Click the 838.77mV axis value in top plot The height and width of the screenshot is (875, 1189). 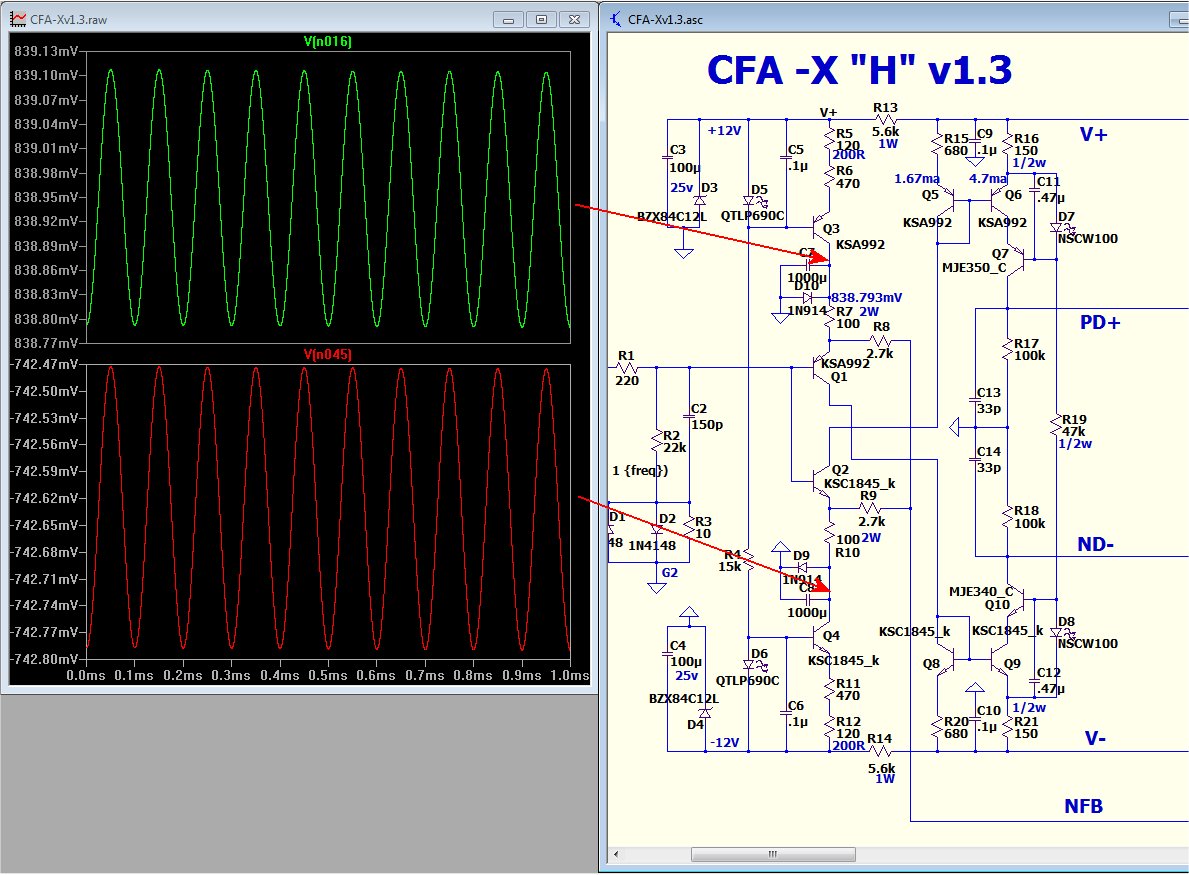(45, 343)
